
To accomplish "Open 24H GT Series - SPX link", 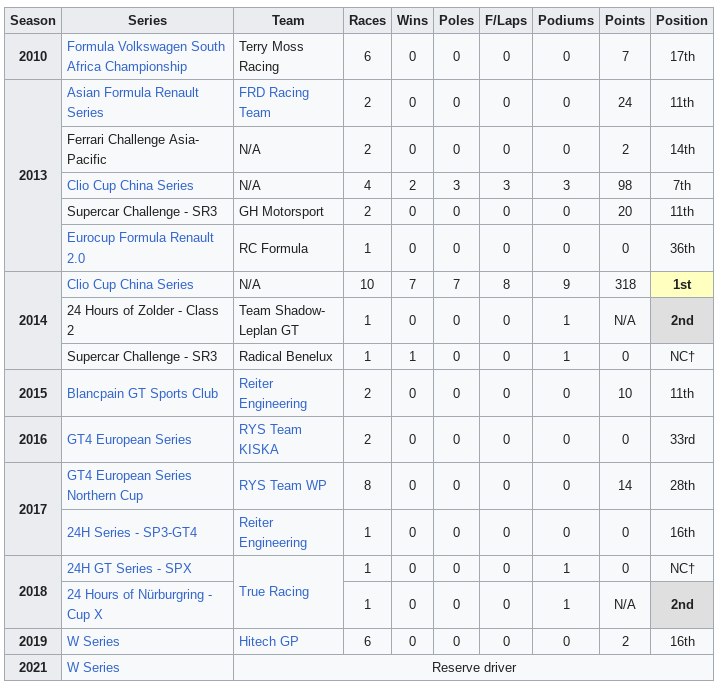I will [x=129, y=568].
